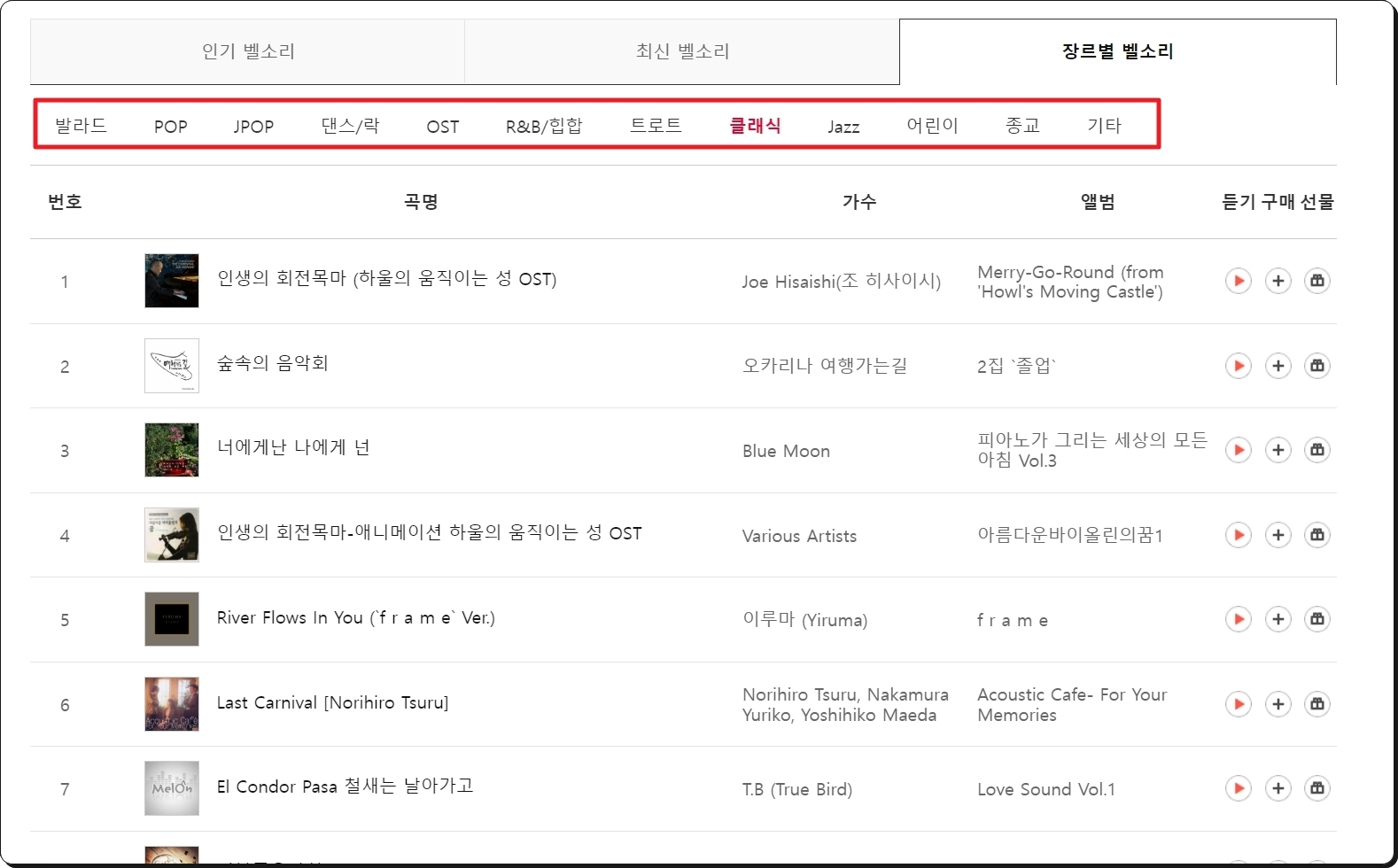1398x868 pixels.
Task: Gift the Blue Moon row ringtone
Action: tap(1317, 450)
